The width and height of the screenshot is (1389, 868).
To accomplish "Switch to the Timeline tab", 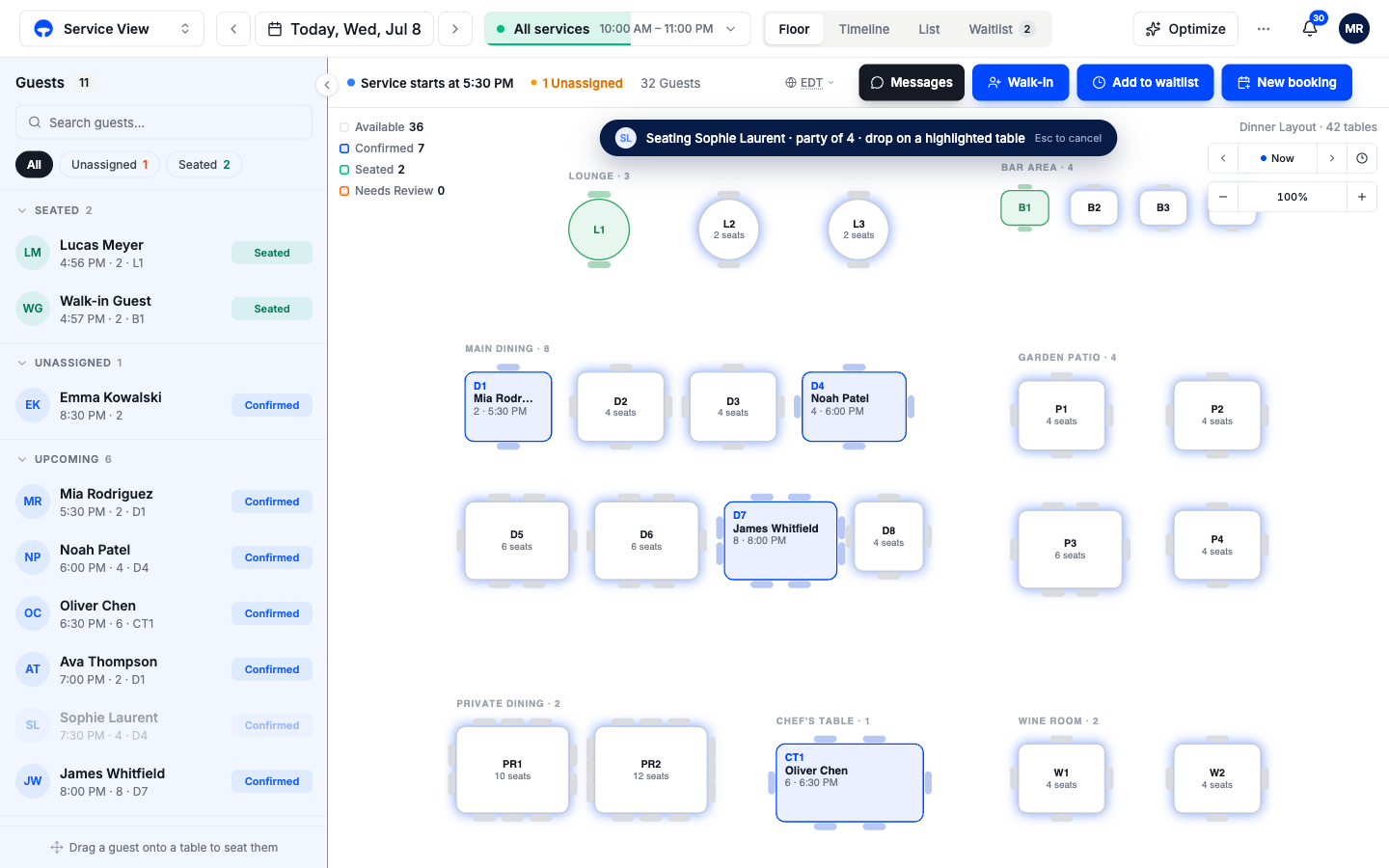I will (864, 29).
